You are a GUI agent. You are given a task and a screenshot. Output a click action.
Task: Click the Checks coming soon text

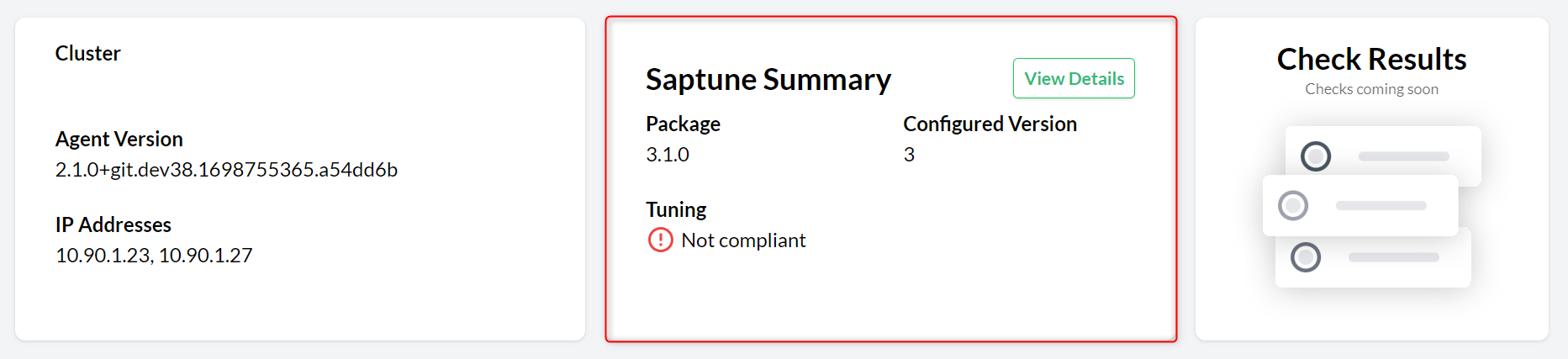(1371, 89)
